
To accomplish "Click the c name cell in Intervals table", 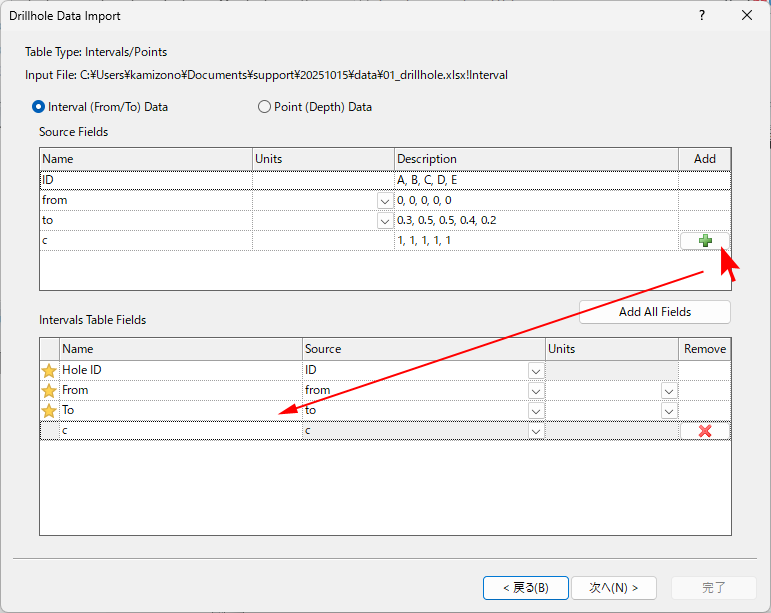I will click(180, 431).
